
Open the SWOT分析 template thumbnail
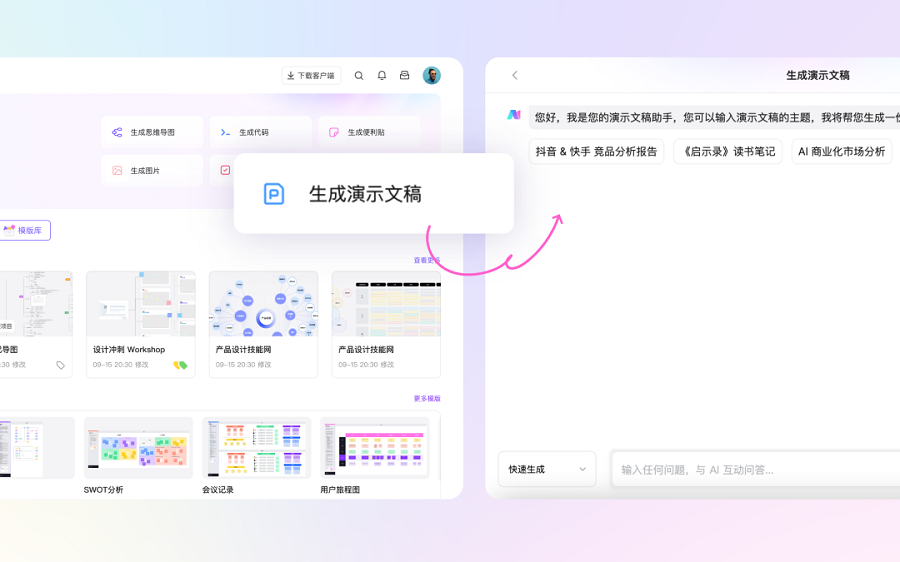(x=139, y=448)
